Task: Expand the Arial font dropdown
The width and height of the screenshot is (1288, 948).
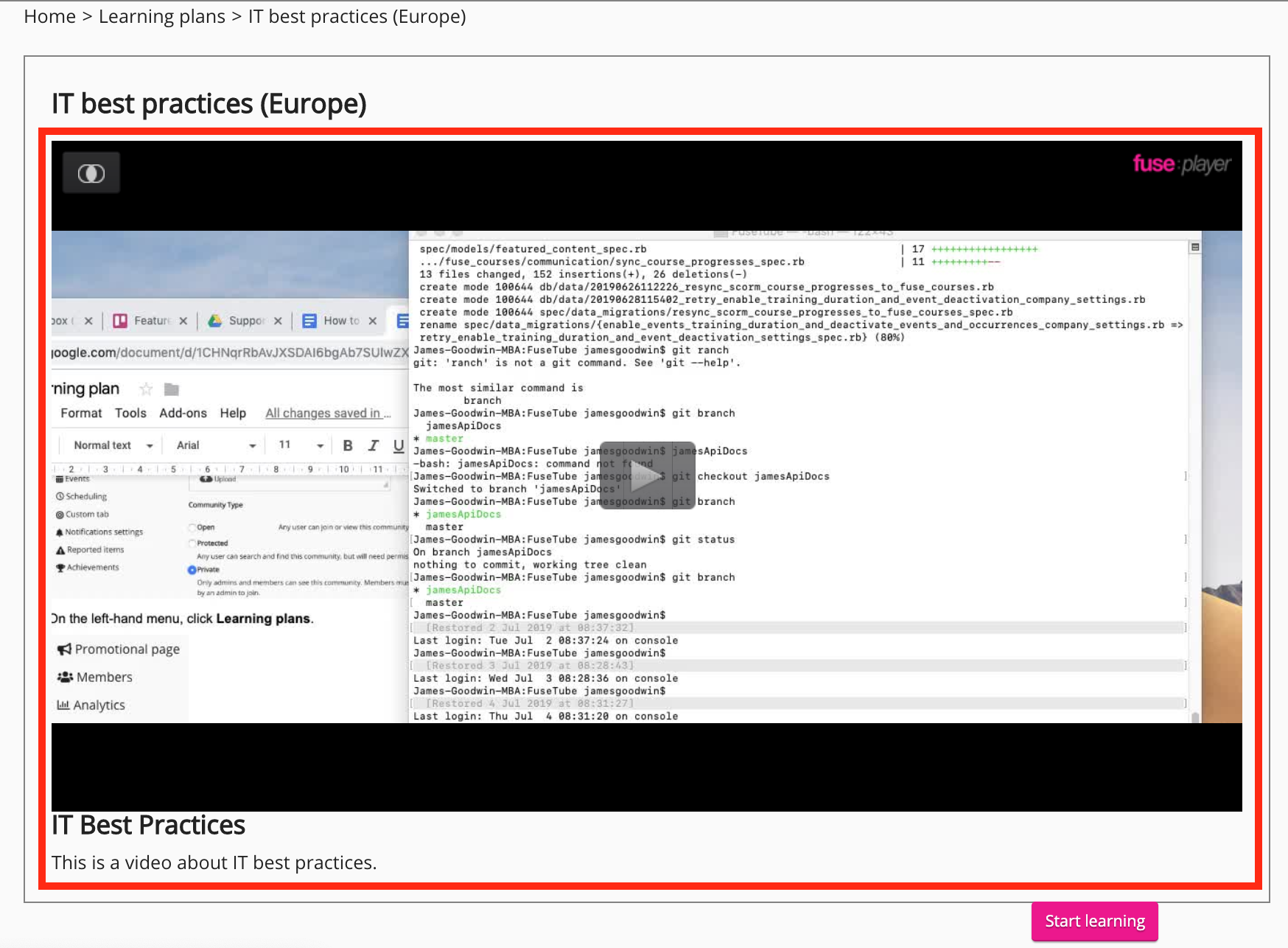Action: 216,445
